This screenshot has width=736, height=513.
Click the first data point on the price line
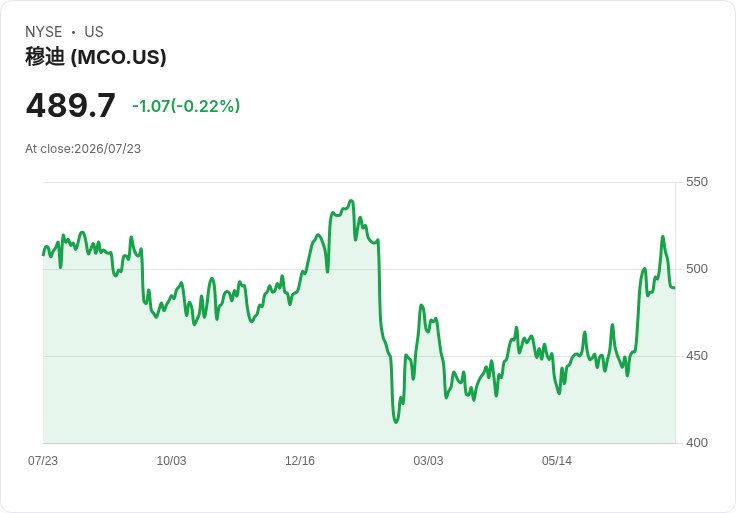[43, 255]
